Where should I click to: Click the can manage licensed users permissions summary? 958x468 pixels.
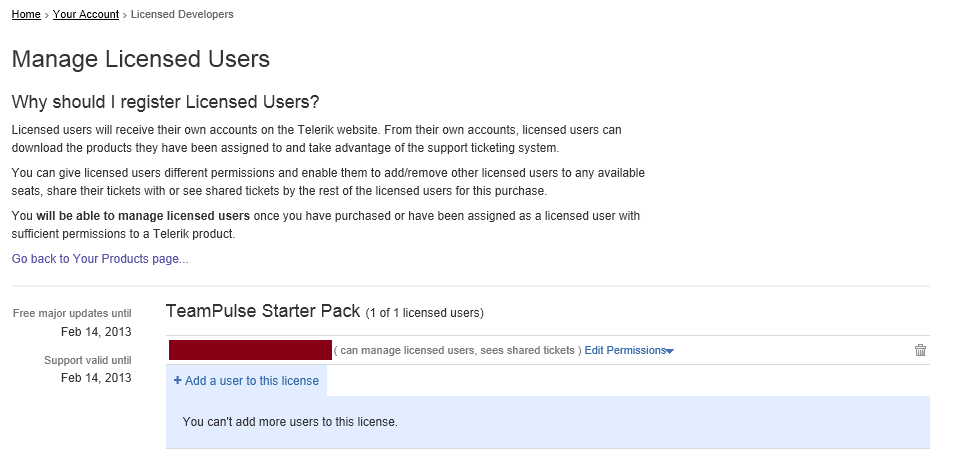458,351
